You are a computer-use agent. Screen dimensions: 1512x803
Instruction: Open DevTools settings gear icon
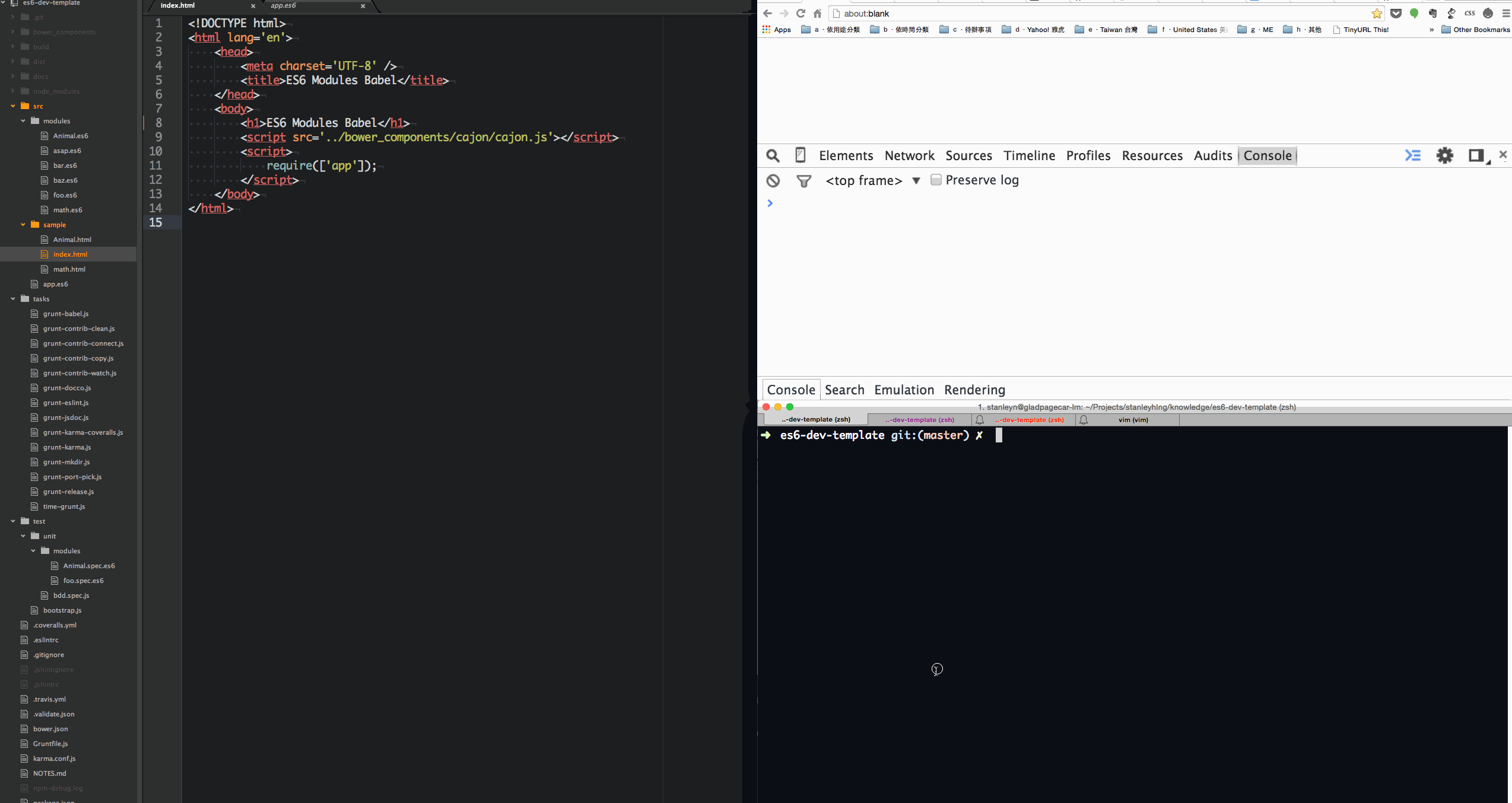point(1444,156)
